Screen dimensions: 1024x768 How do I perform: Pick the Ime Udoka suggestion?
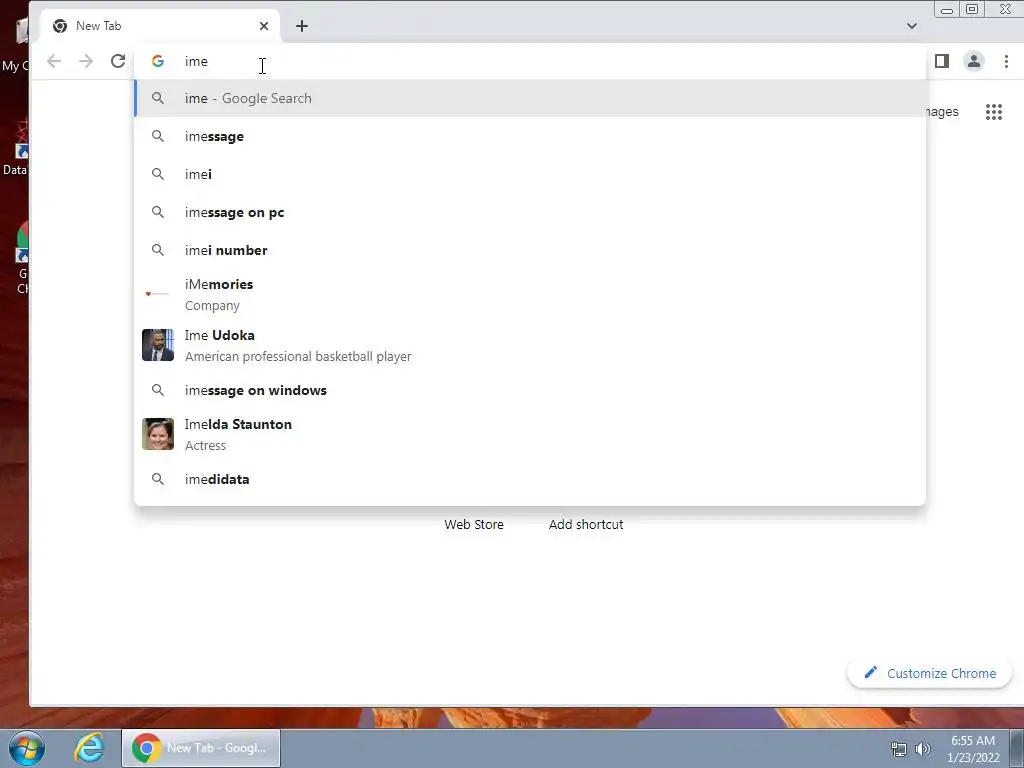click(x=530, y=345)
